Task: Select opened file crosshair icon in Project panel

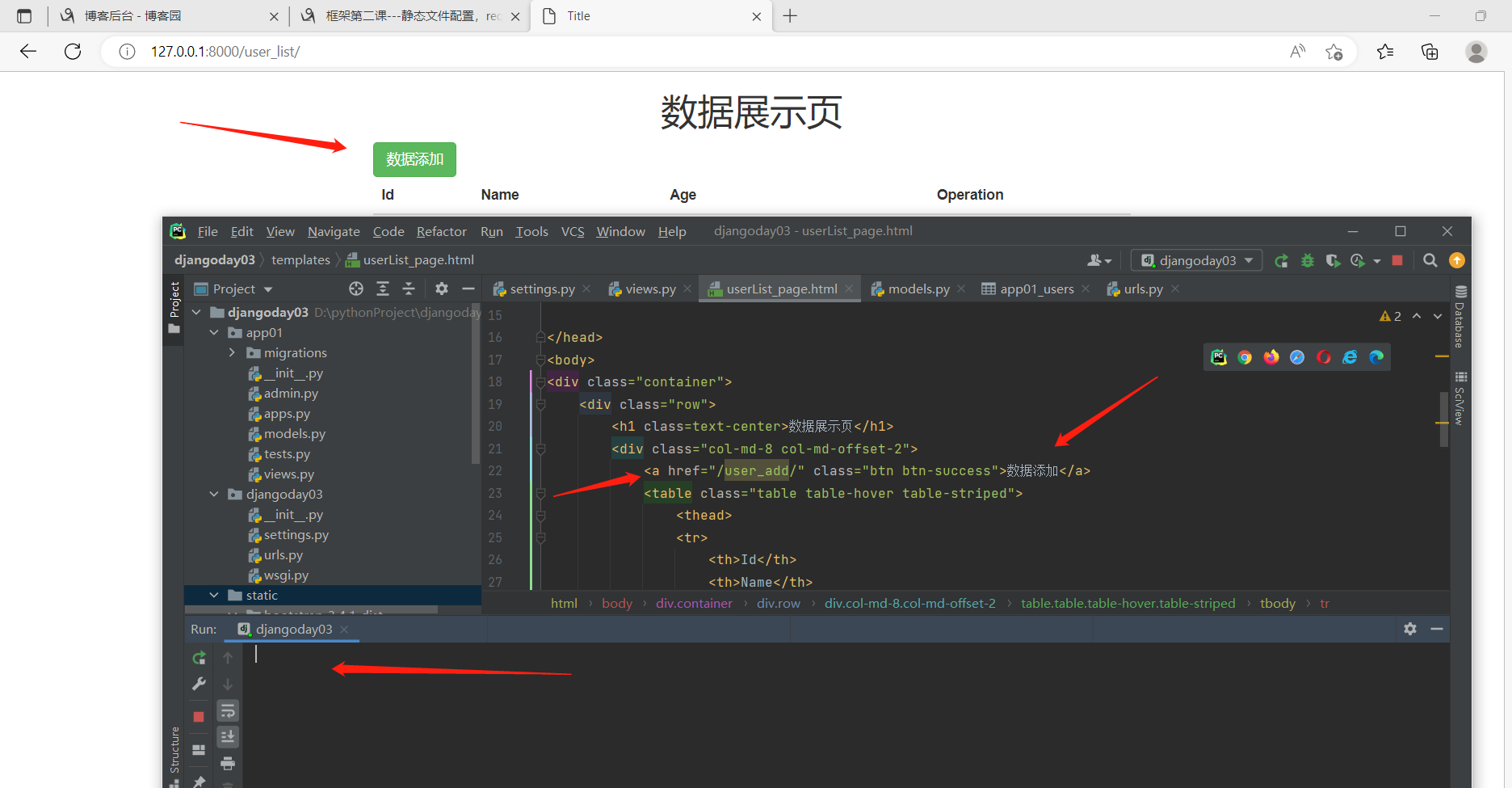Action: (x=356, y=289)
